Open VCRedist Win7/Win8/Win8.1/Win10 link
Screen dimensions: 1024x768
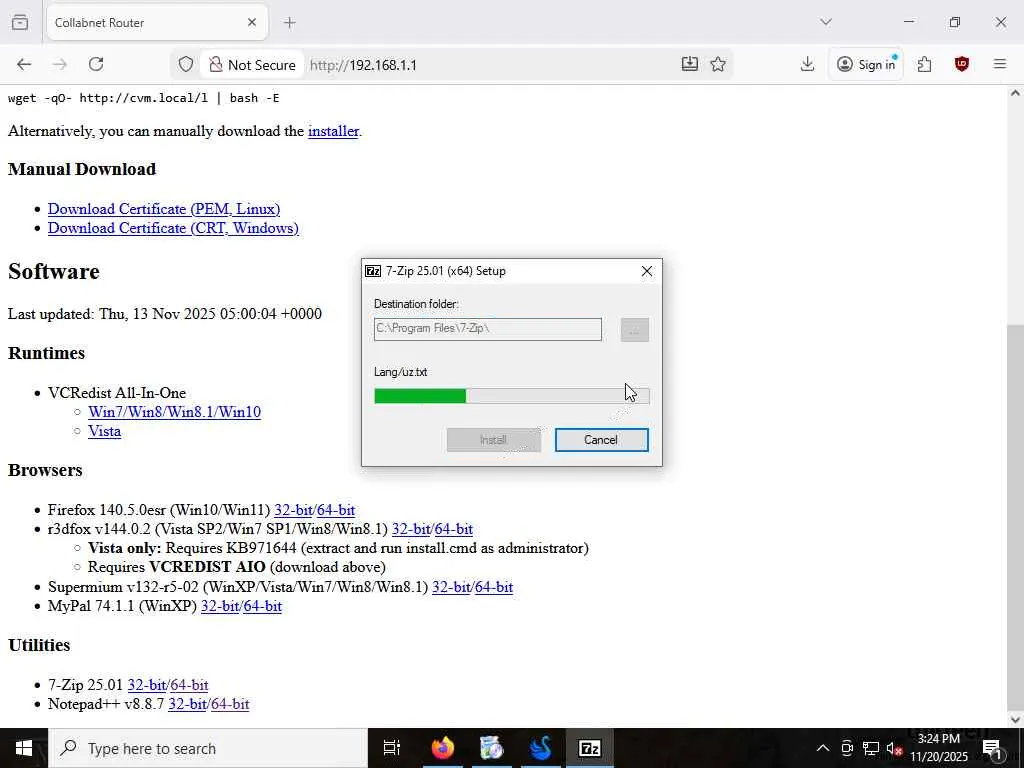coord(174,412)
